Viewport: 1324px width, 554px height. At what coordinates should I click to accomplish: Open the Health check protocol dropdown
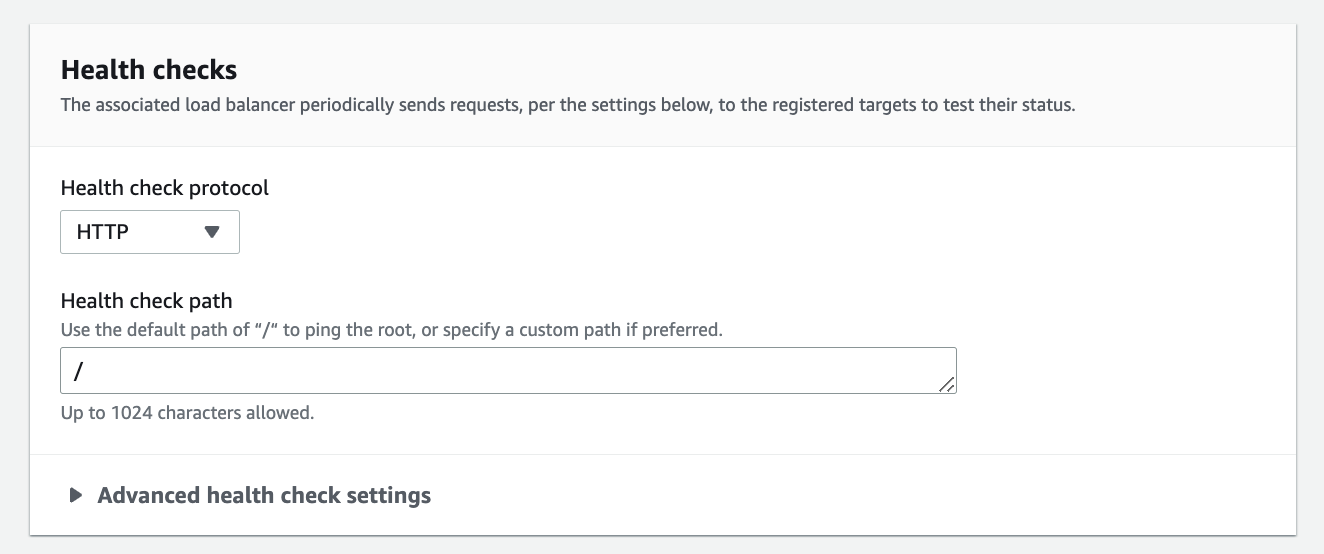(x=150, y=232)
